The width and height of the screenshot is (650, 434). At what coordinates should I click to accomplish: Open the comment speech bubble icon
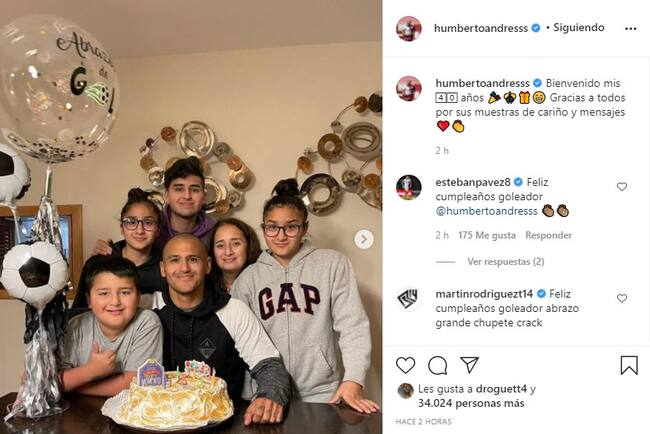[437, 366]
